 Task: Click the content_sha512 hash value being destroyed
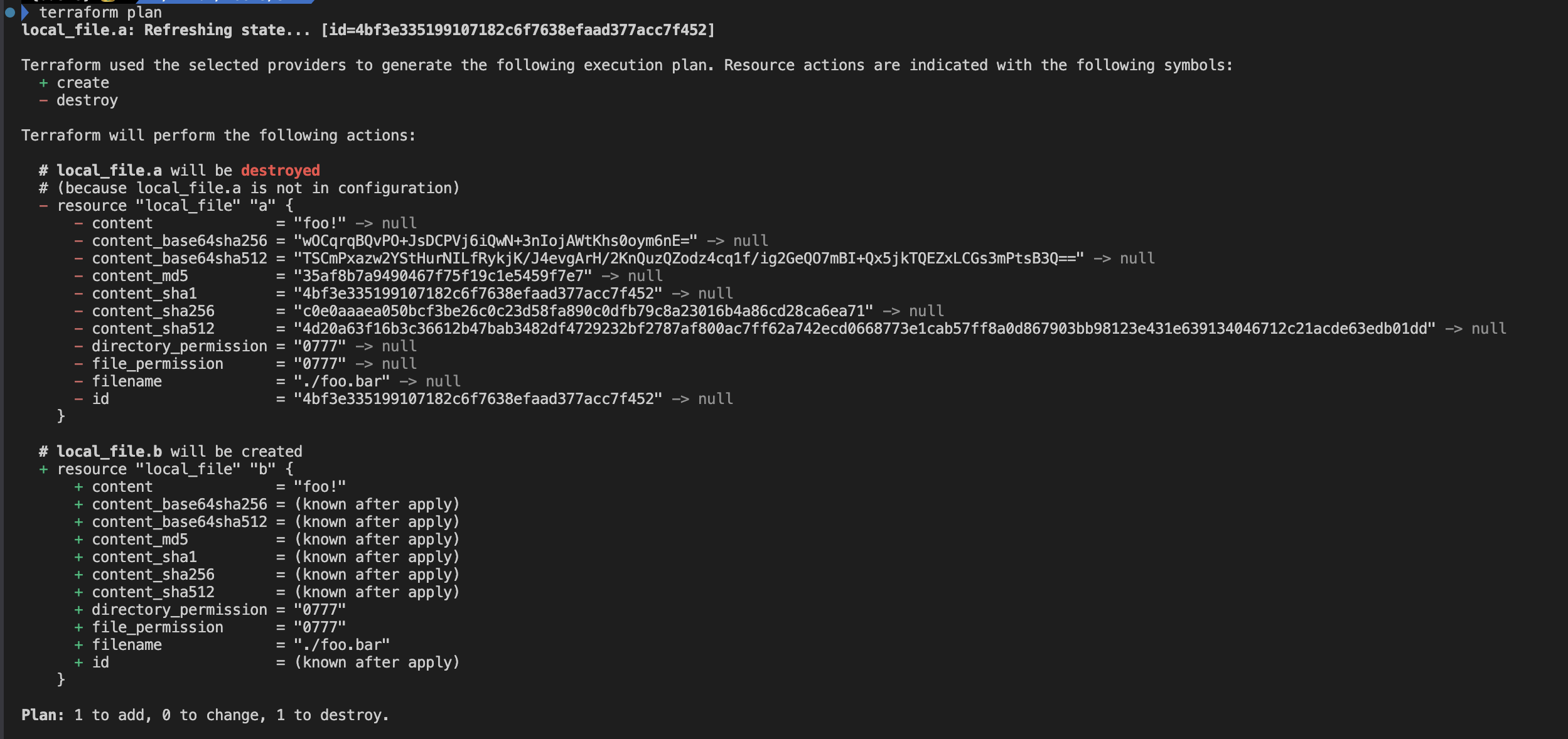click(x=864, y=329)
